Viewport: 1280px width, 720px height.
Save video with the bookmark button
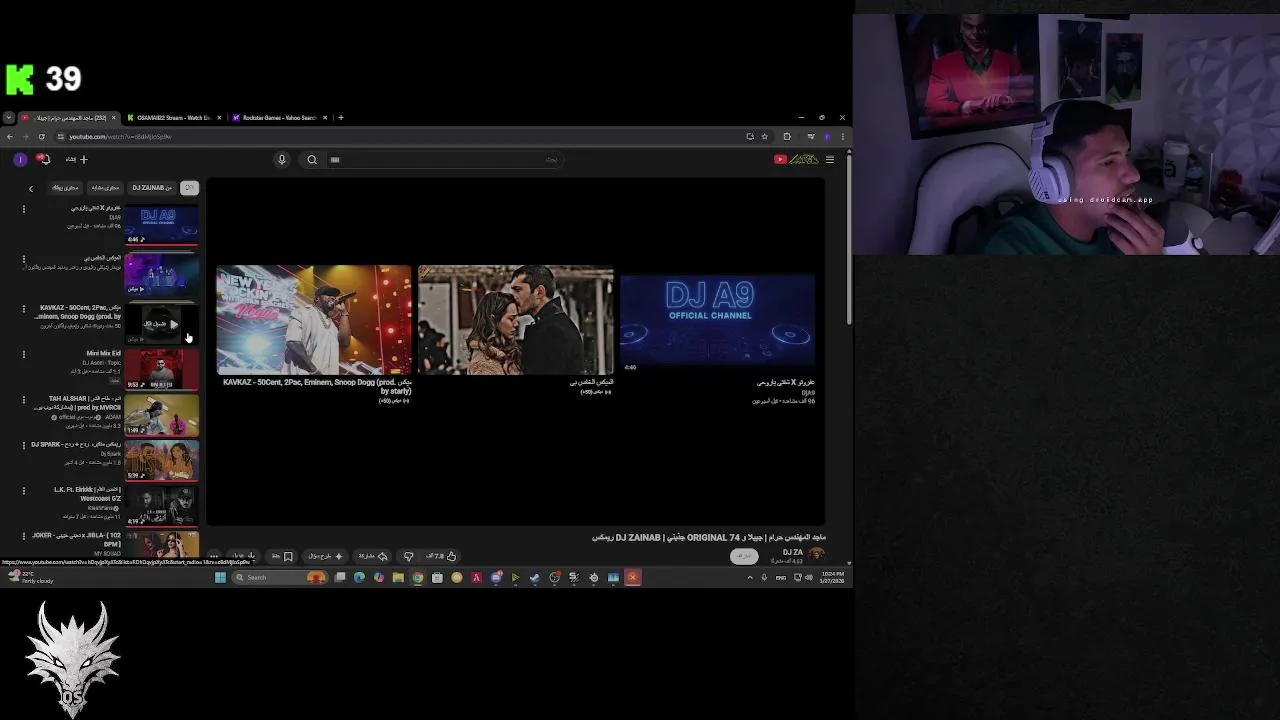[x=282, y=556]
